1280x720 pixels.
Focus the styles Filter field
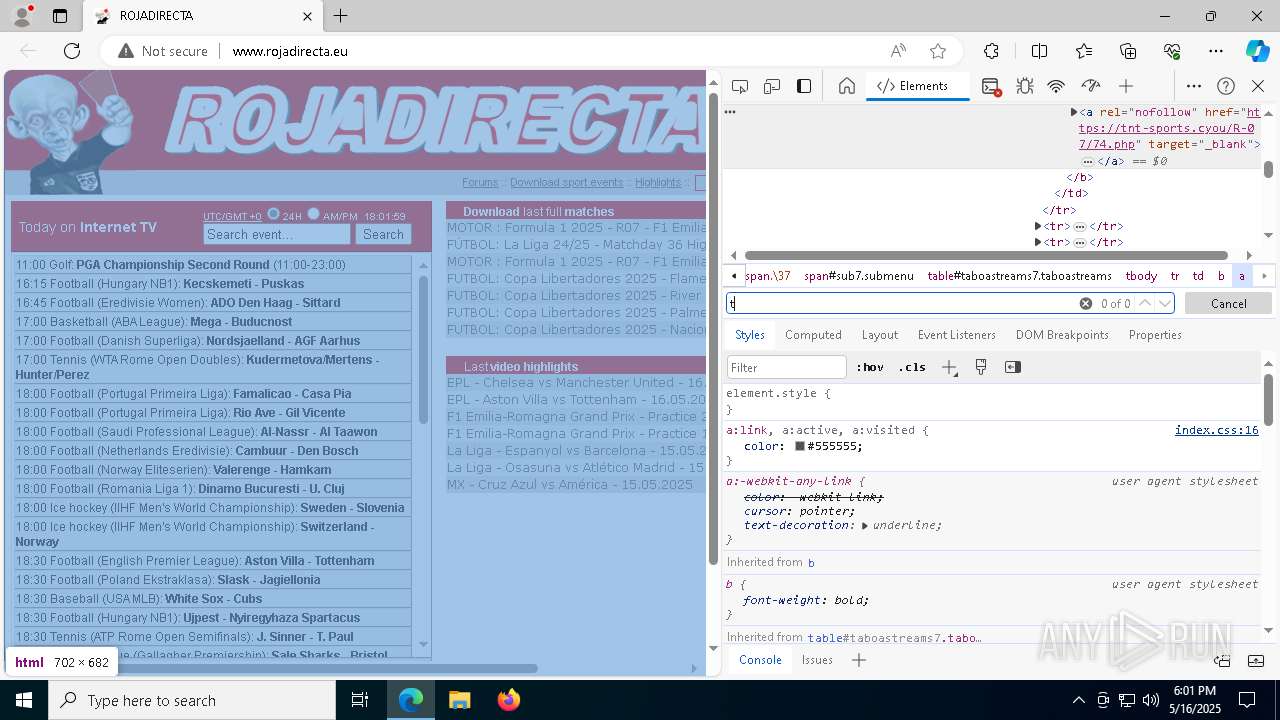(787, 367)
